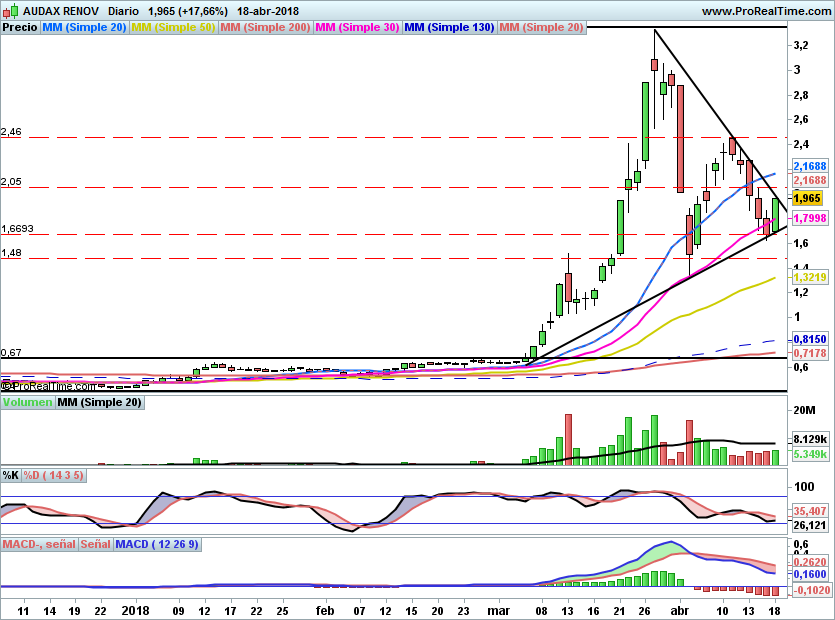Open the MM (Simple 200) indicator label
The image size is (835, 620).
(x=265, y=28)
